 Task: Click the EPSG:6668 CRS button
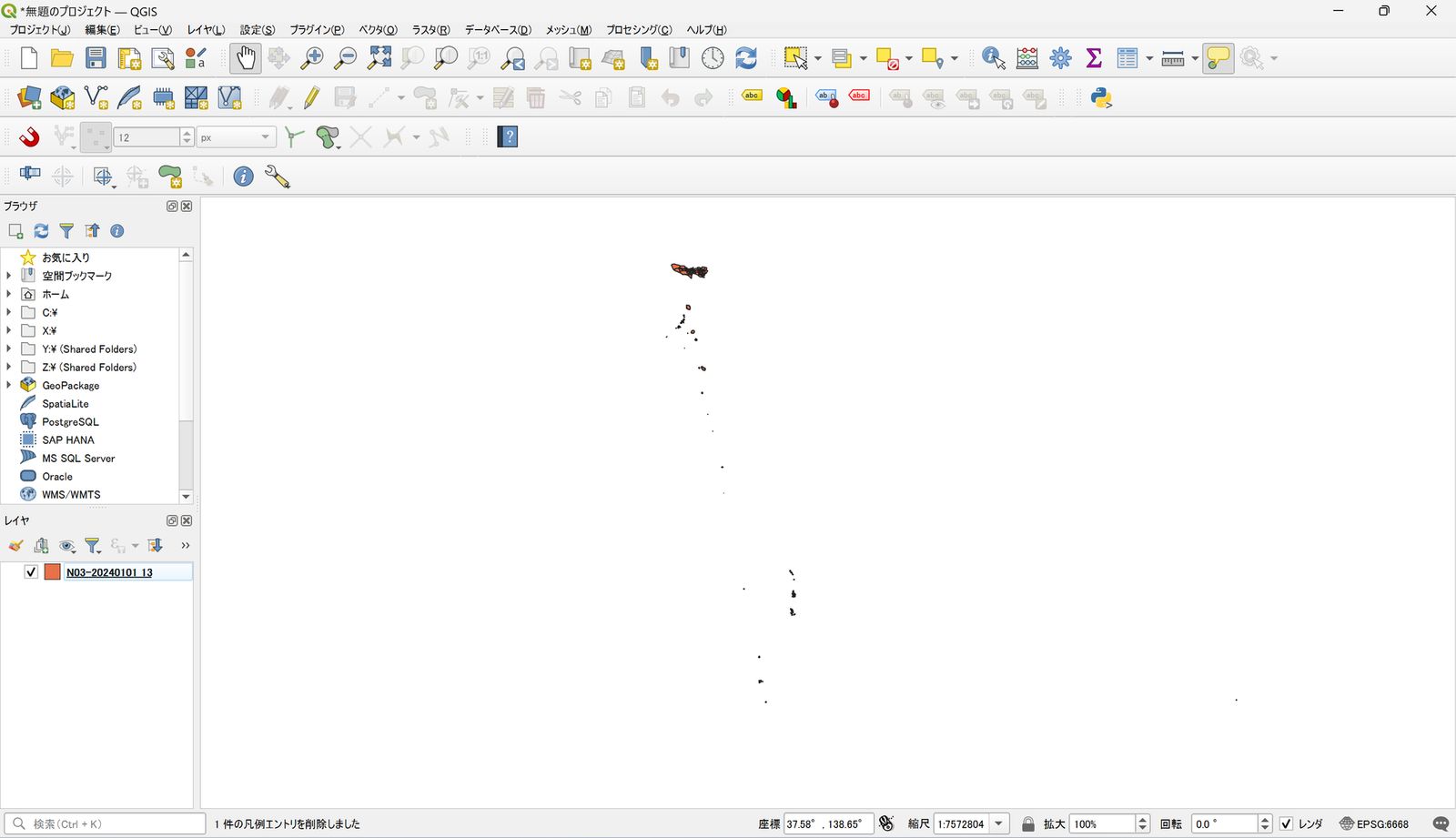tap(1374, 824)
